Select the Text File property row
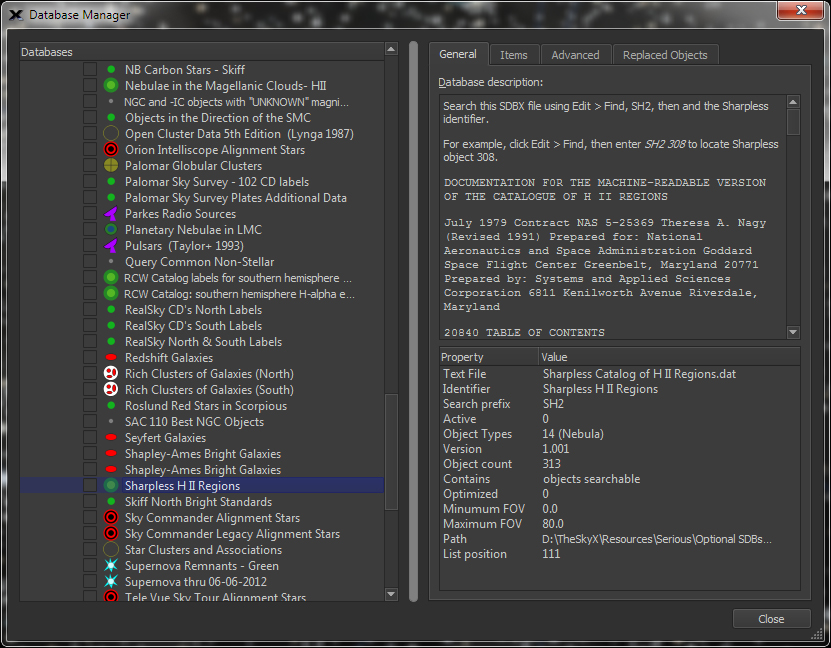The width and height of the screenshot is (831, 648). point(620,374)
